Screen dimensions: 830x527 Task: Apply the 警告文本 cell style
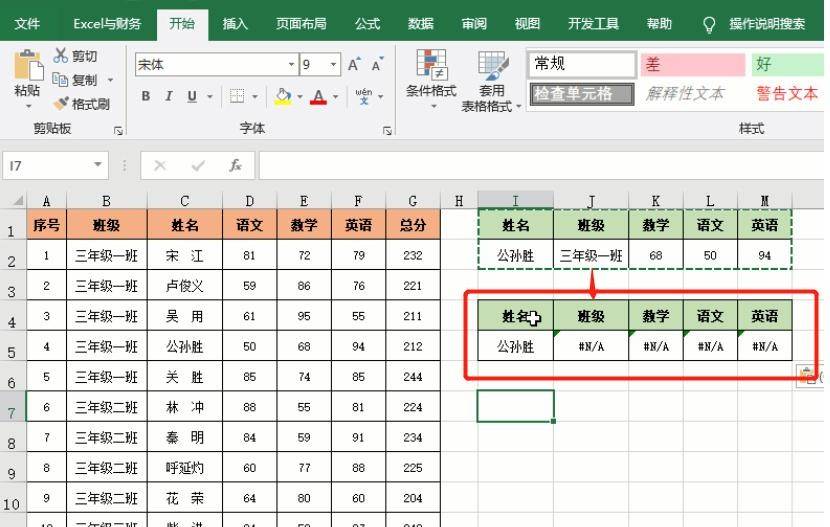point(787,94)
